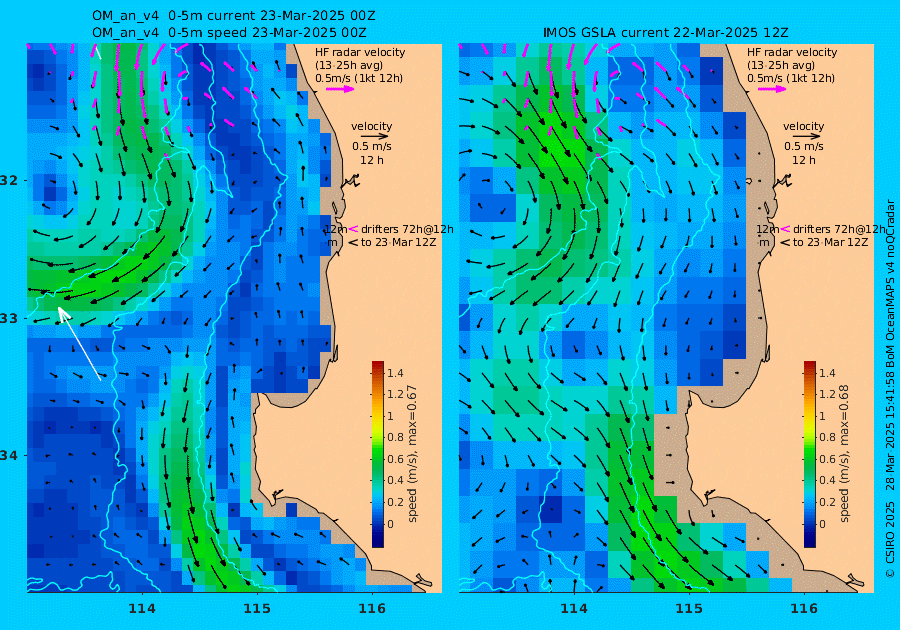Click the magenta drifter marker beside 'drifters 72h@12h' in right map
This screenshot has height=630, width=900.
(x=785, y=229)
